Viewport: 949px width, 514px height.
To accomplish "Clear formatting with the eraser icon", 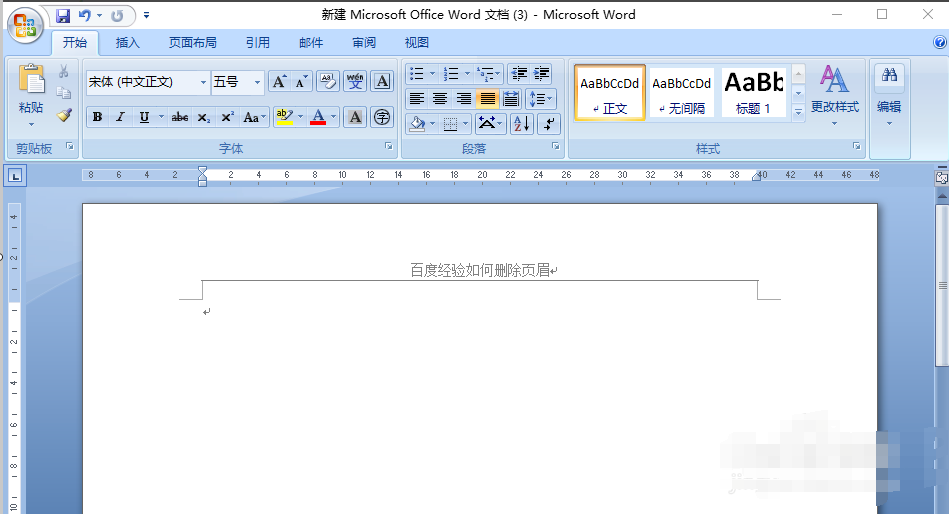I will (x=328, y=82).
